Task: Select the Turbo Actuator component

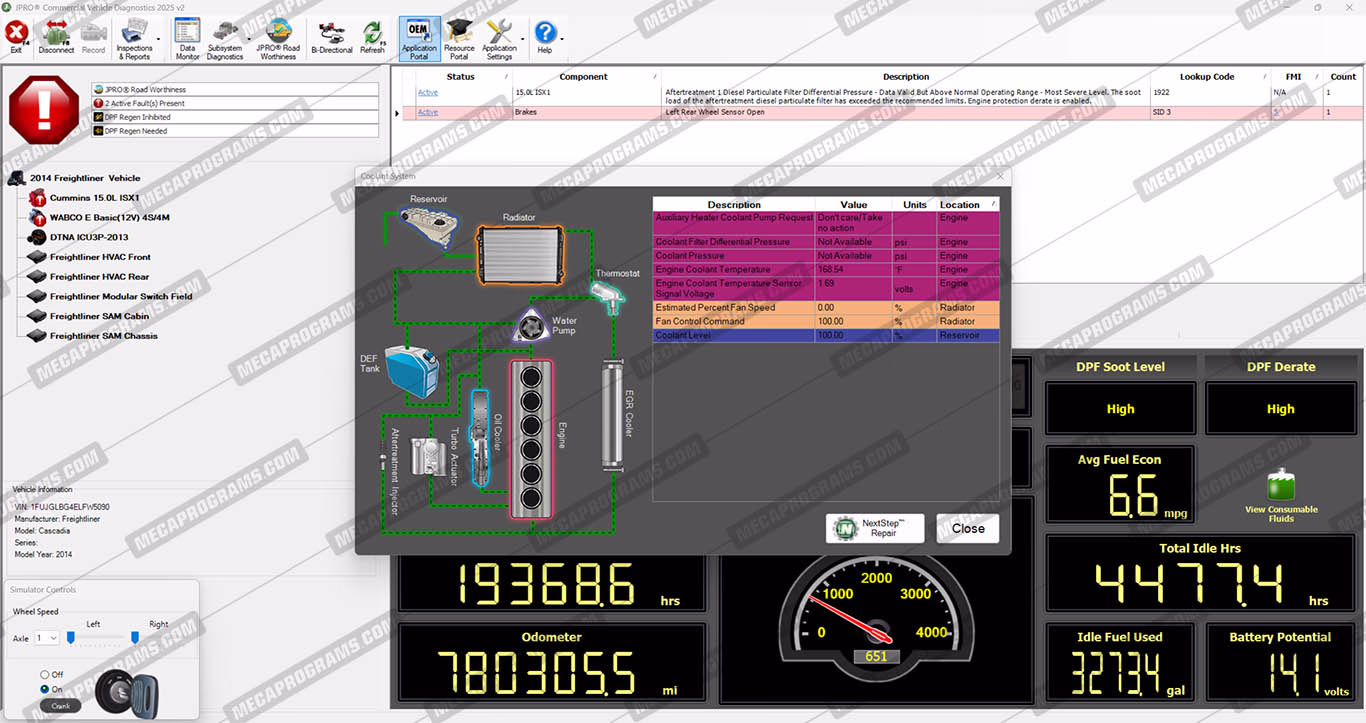Action: pos(430,455)
